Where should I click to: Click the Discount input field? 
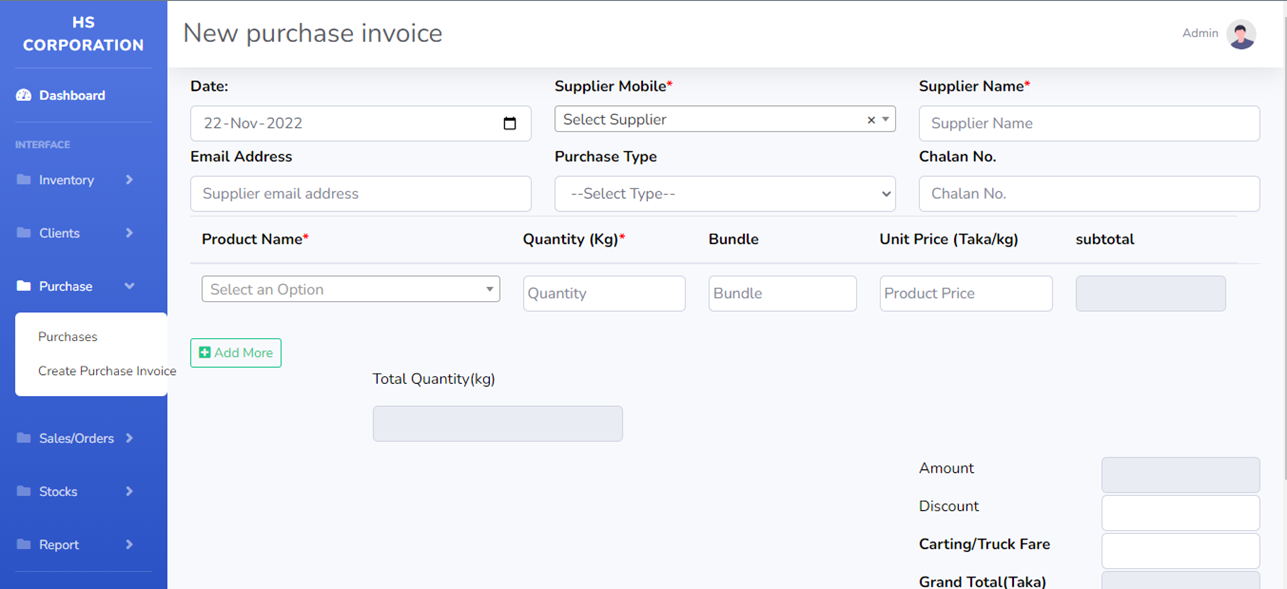click(1181, 513)
